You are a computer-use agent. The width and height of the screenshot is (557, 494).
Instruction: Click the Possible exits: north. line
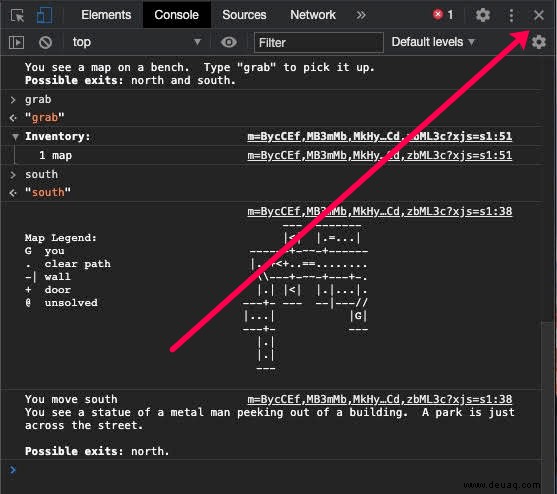pyautogui.click(x=97, y=451)
